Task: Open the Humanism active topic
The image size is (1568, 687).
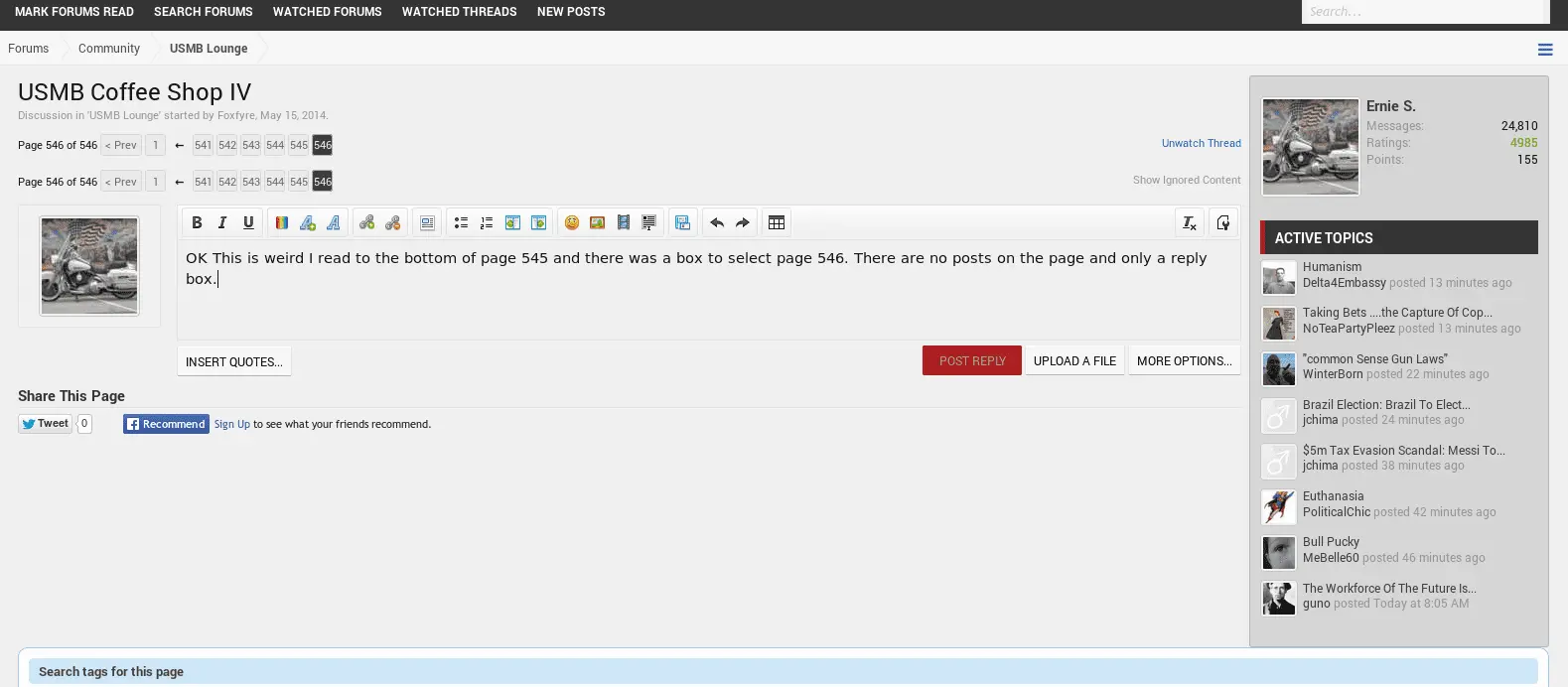Action: [1332, 267]
